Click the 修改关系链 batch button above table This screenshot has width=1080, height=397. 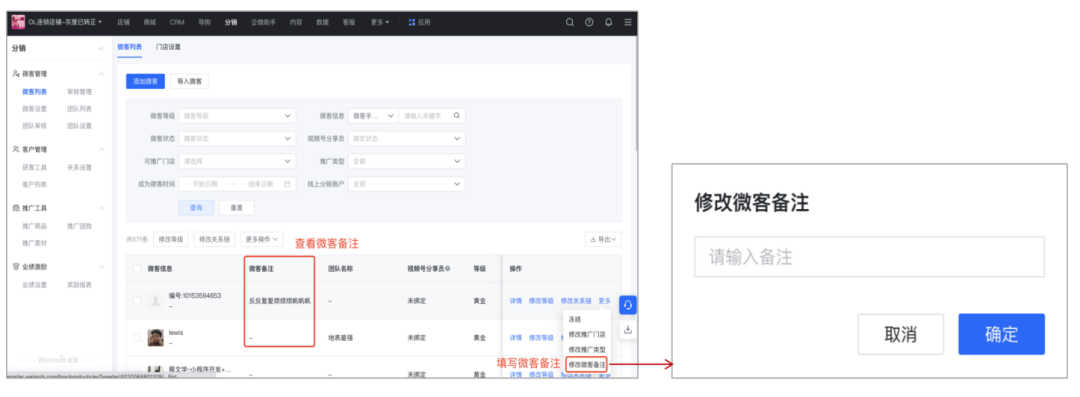coord(214,239)
